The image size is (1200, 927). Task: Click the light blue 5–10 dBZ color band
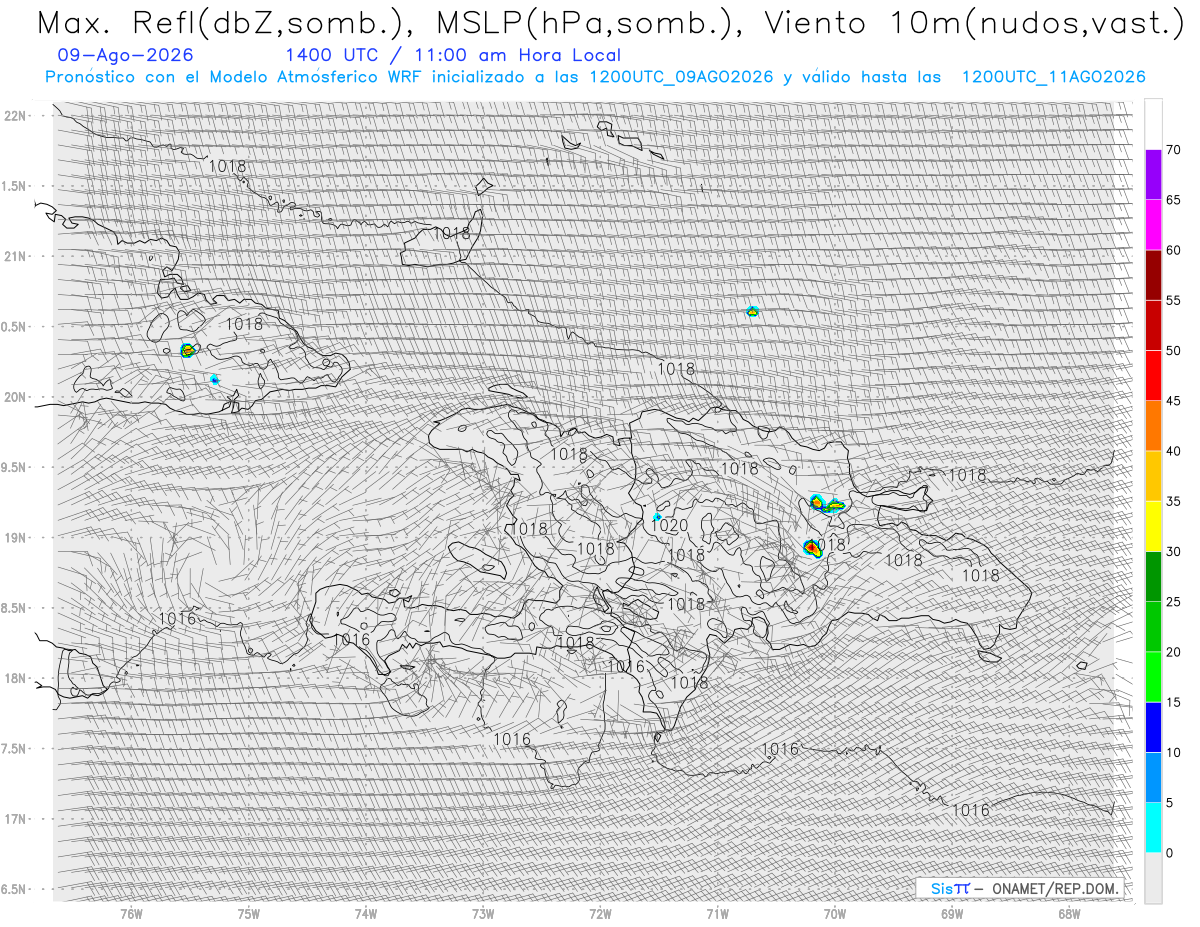tap(1153, 778)
